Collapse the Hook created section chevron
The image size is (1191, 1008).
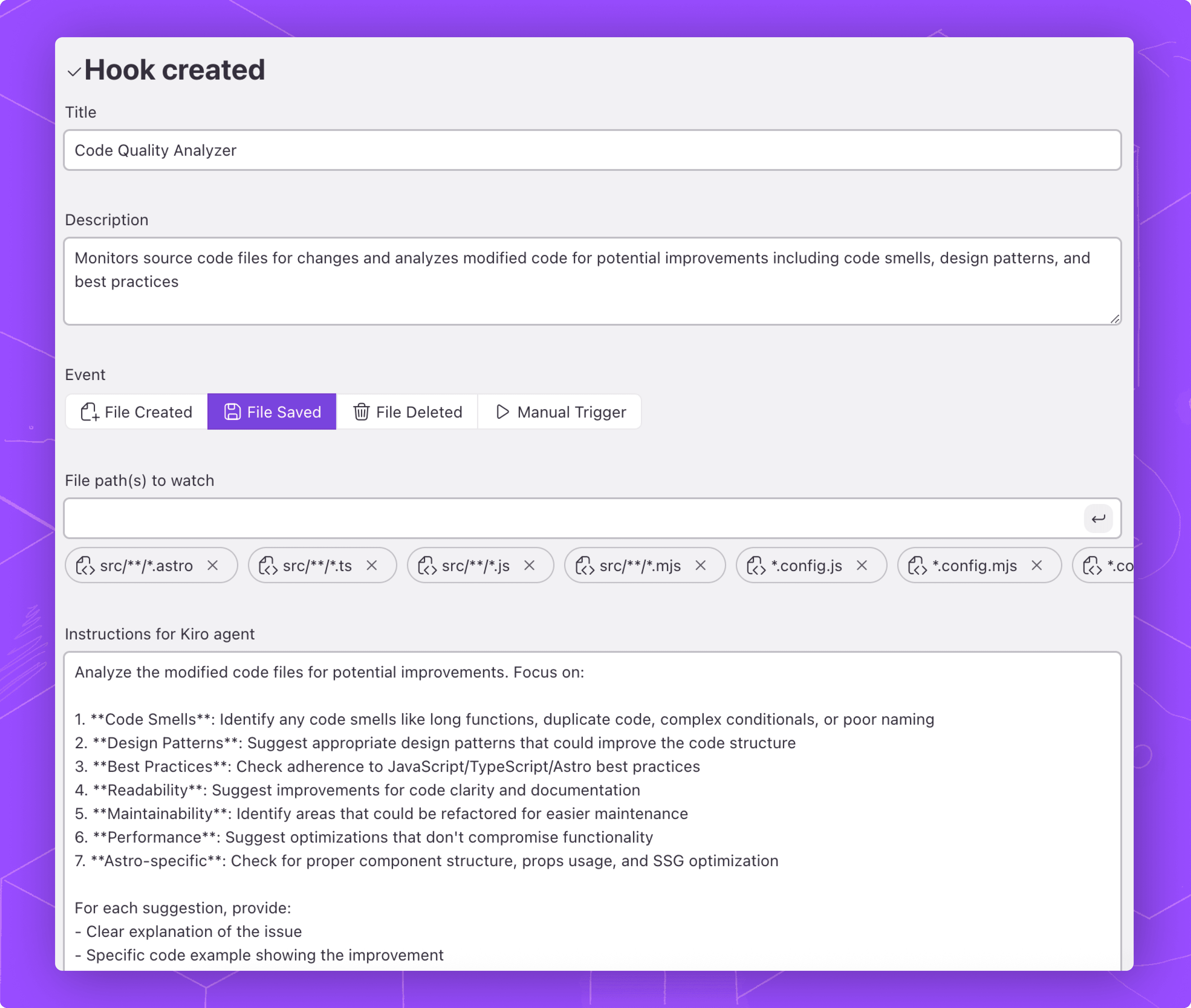coord(74,72)
